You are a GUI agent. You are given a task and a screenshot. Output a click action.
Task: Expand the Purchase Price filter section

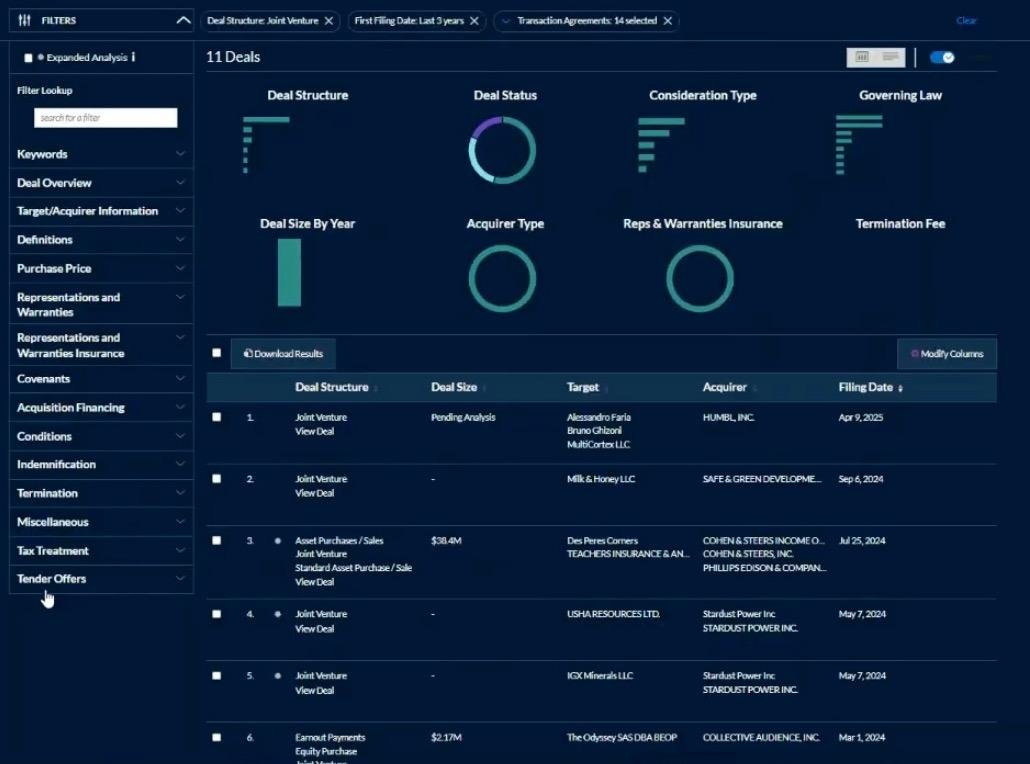coord(100,268)
